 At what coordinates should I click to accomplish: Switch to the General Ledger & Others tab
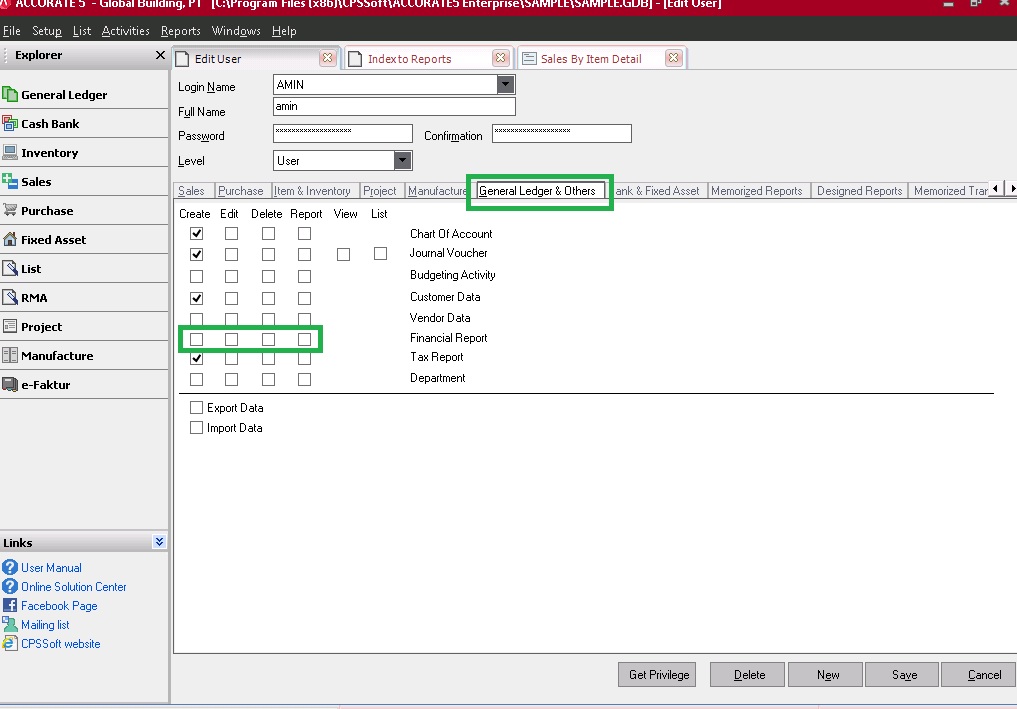pyautogui.click(x=540, y=190)
